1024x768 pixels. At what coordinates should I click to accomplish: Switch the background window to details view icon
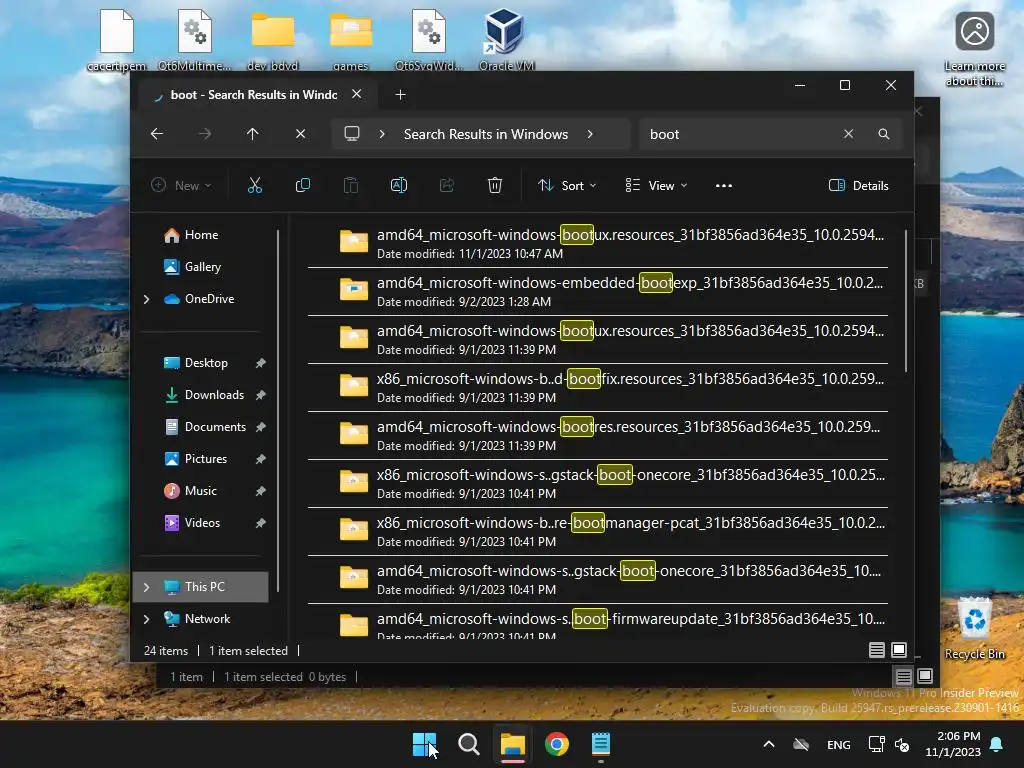click(x=903, y=676)
